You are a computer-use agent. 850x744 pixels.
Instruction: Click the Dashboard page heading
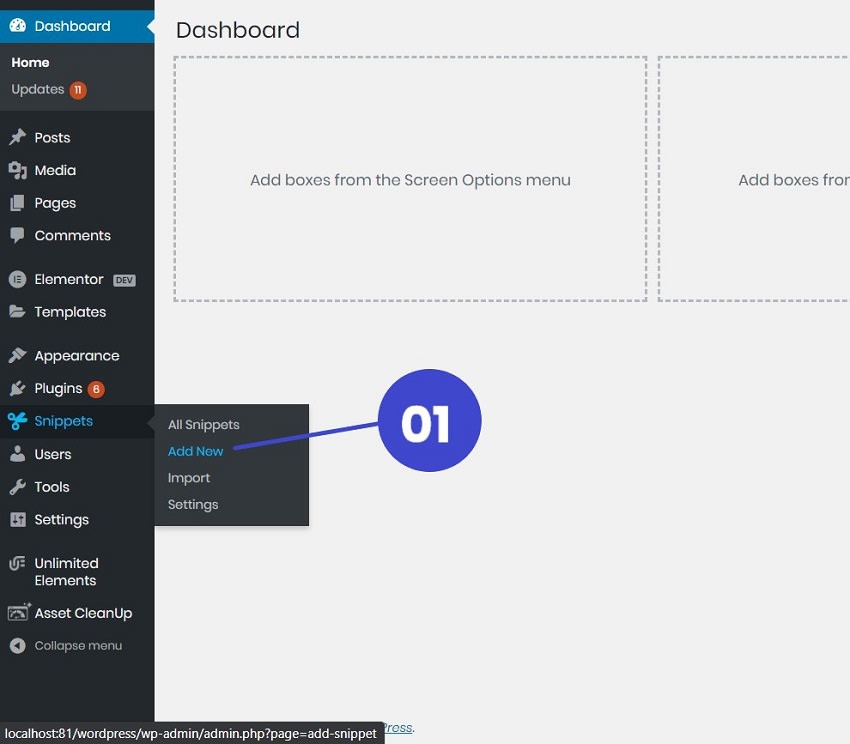click(x=237, y=30)
